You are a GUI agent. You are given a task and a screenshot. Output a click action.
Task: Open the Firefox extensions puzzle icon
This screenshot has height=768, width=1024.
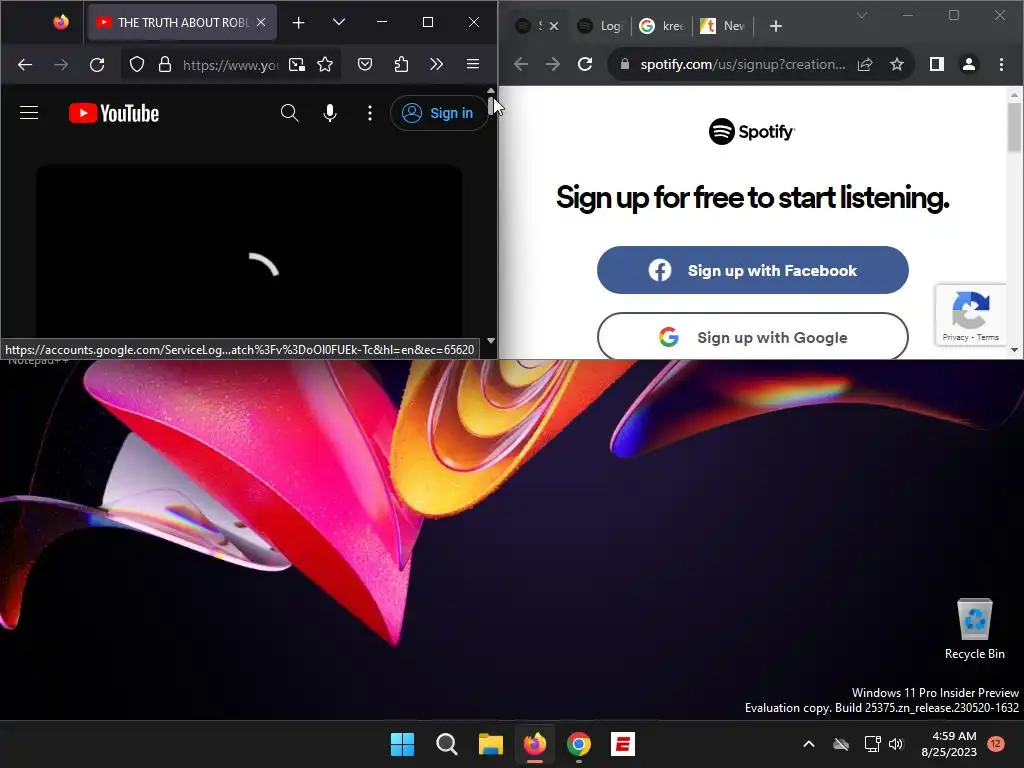pos(401,65)
